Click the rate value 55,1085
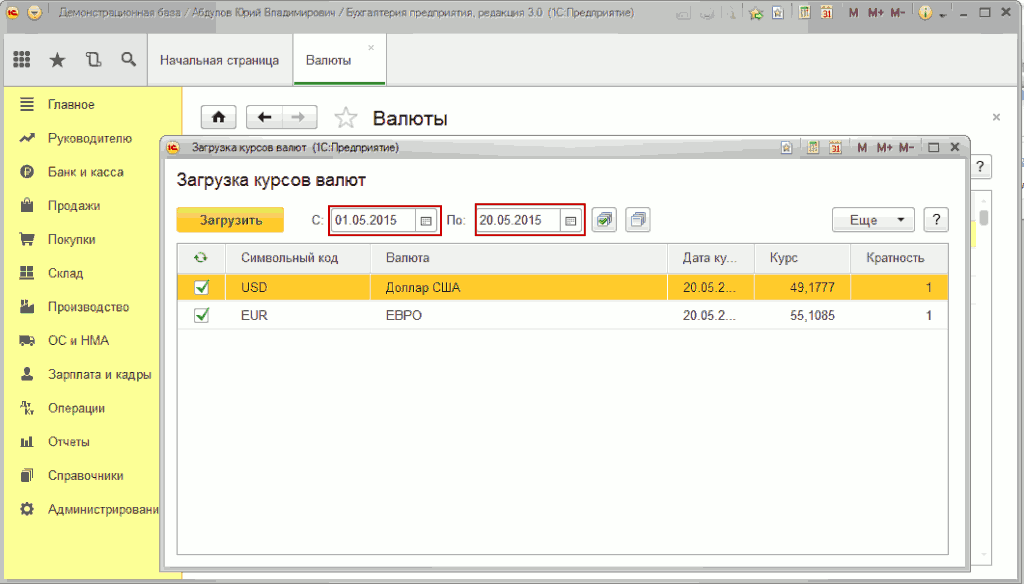 812,316
